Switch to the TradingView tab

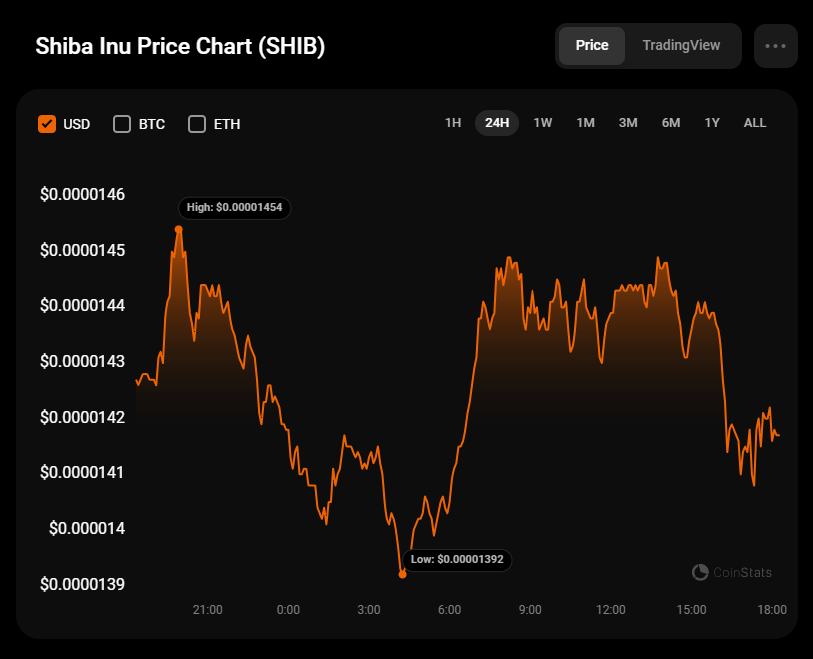(681, 46)
